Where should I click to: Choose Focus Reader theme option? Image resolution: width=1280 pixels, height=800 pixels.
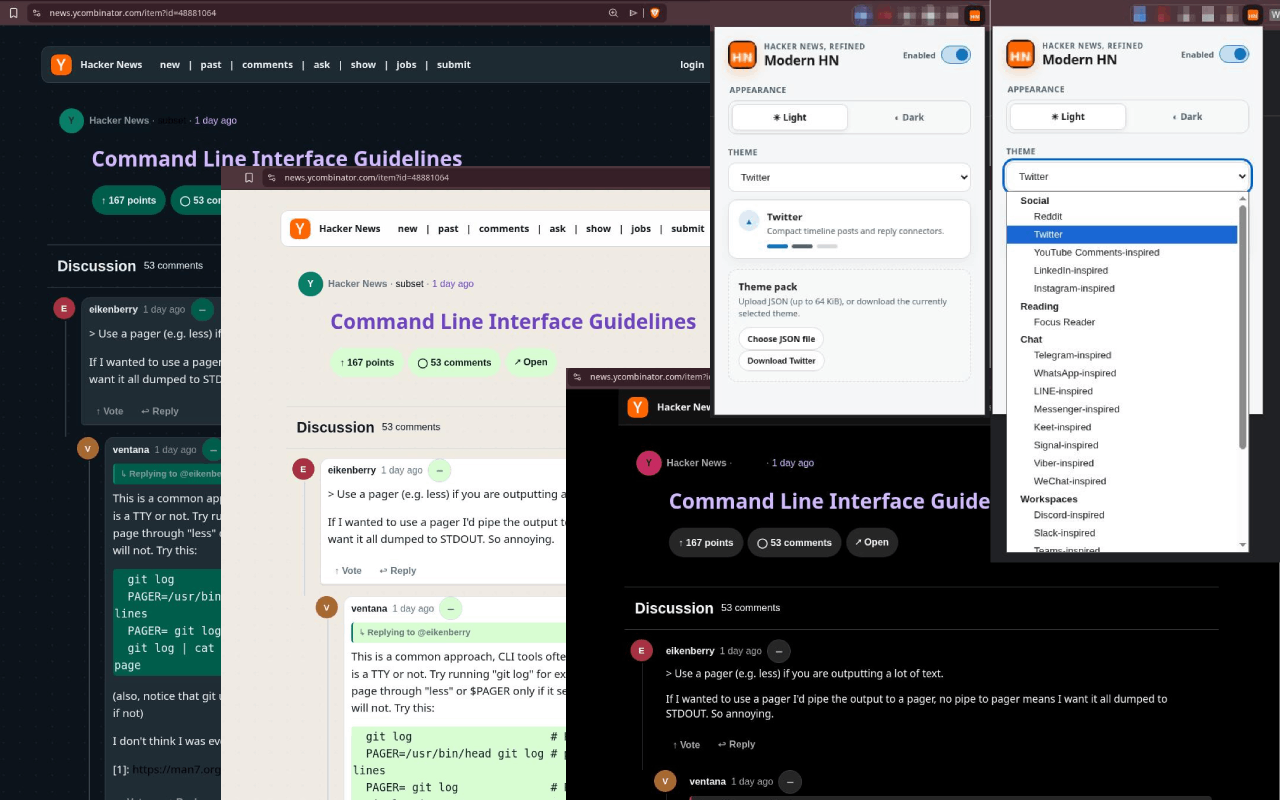pos(1122,322)
